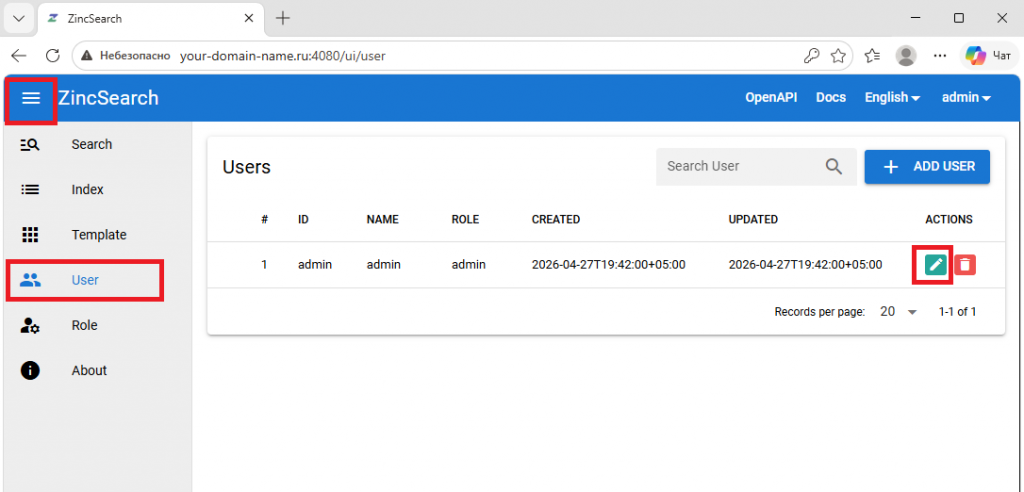This screenshot has width=1024, height=492.
Task: Toggle the hamburger menu in ZincSearch header
Action: [x=31, y=98]
